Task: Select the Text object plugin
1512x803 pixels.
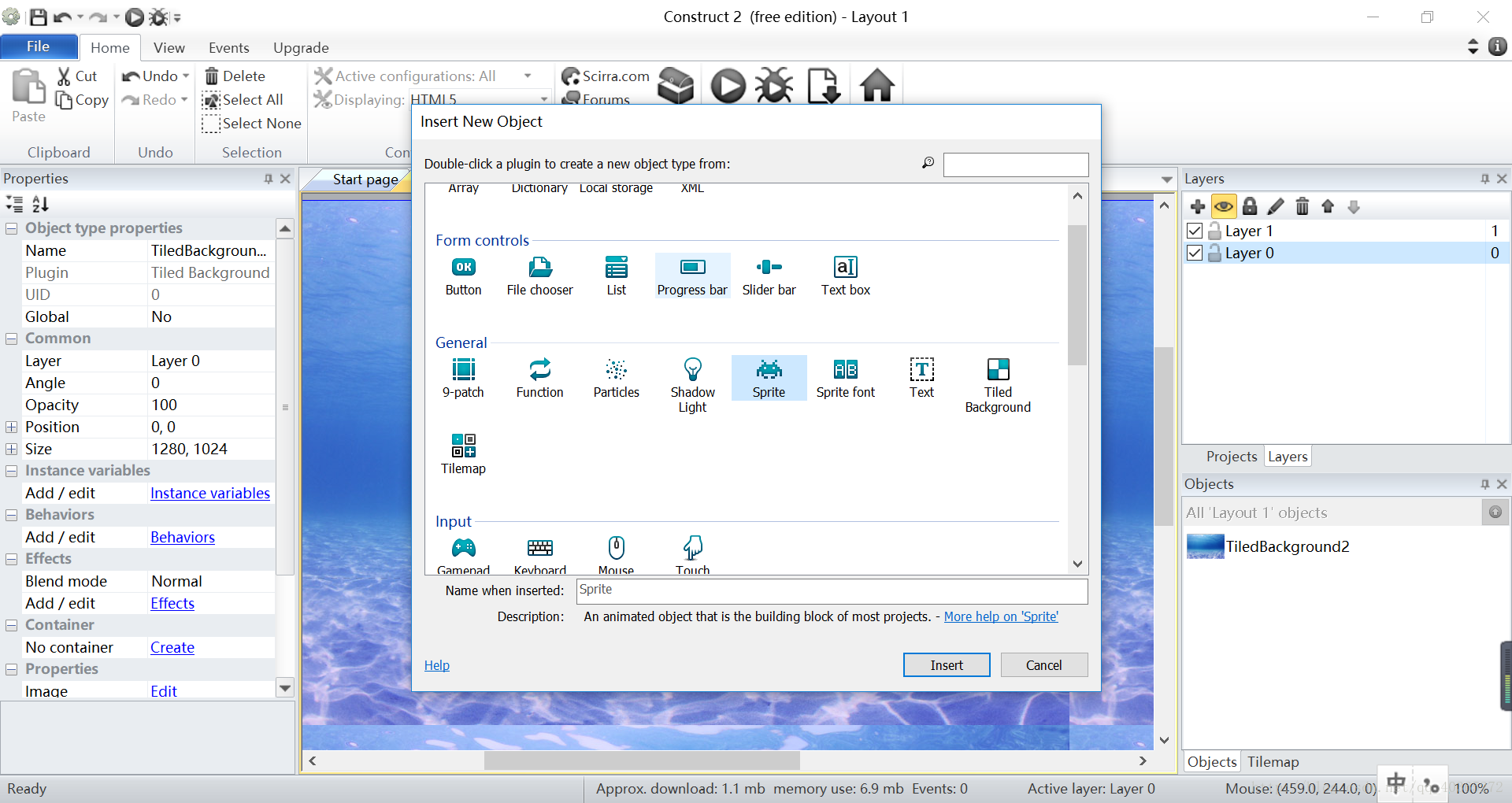Action: coord(921,378)
